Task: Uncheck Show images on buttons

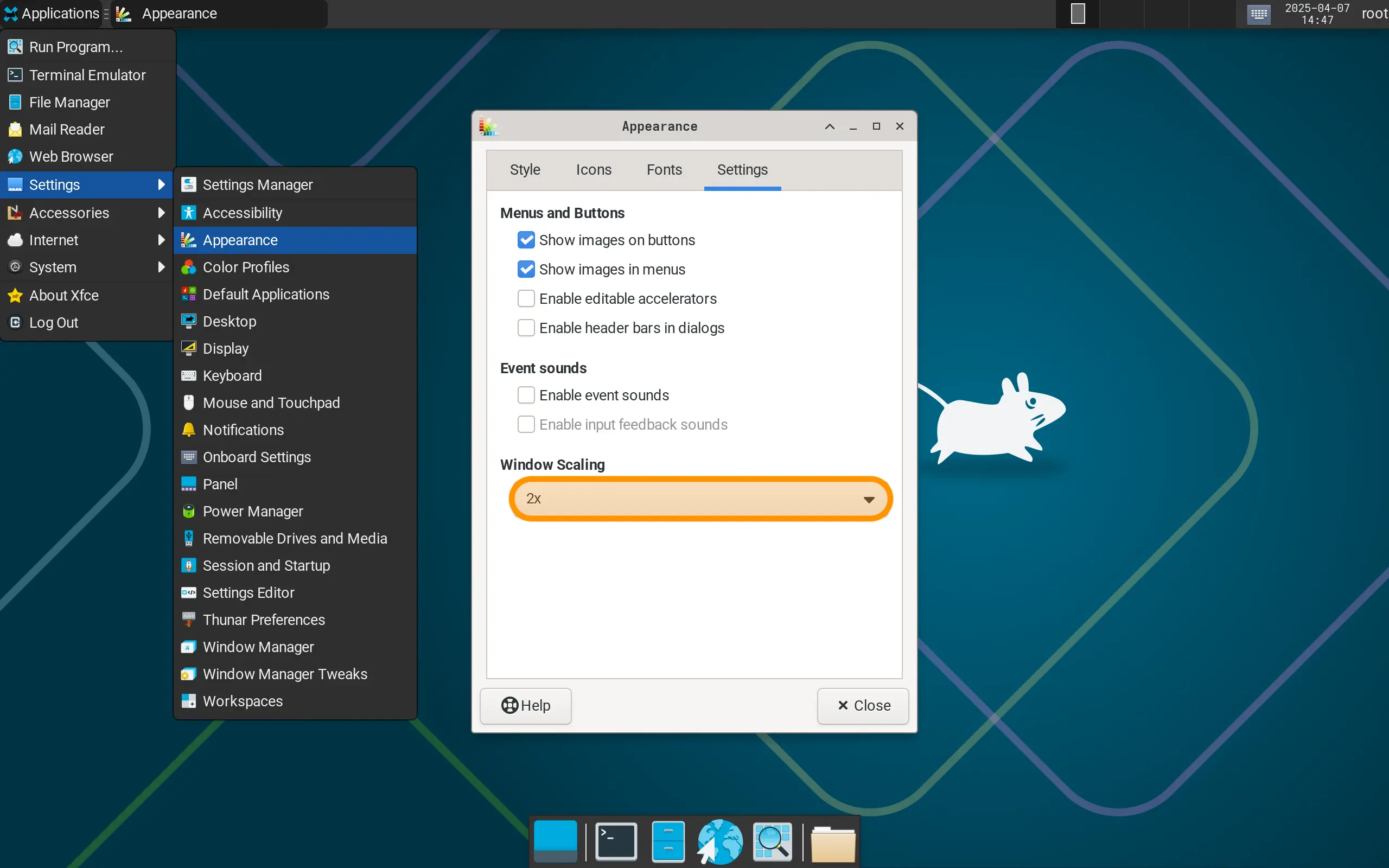Action: 526,240
